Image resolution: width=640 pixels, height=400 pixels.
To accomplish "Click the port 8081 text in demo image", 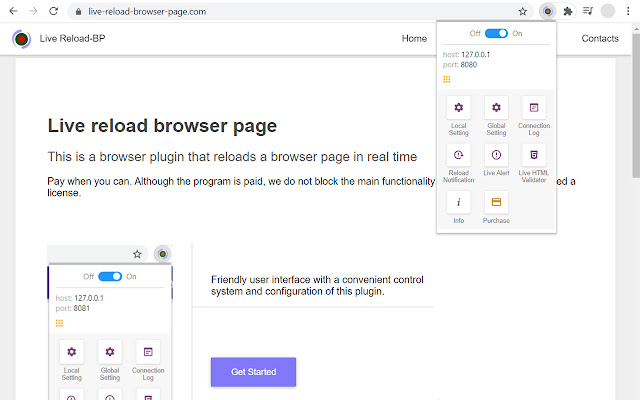I will click(x=72, y=308).
